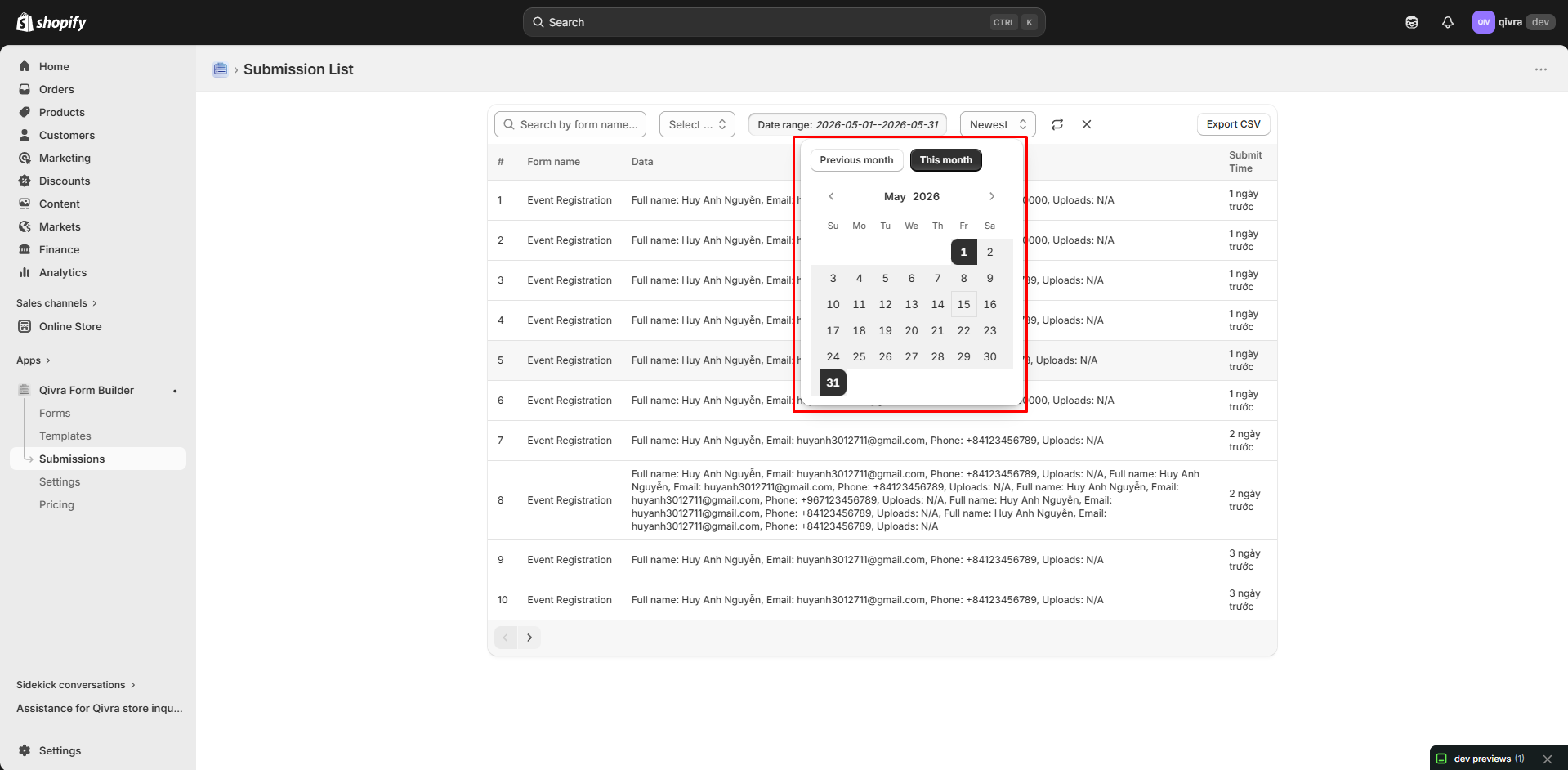Select May 1 in the calendar
Viewport: 1568px width, 770px height.
[963, 252]
